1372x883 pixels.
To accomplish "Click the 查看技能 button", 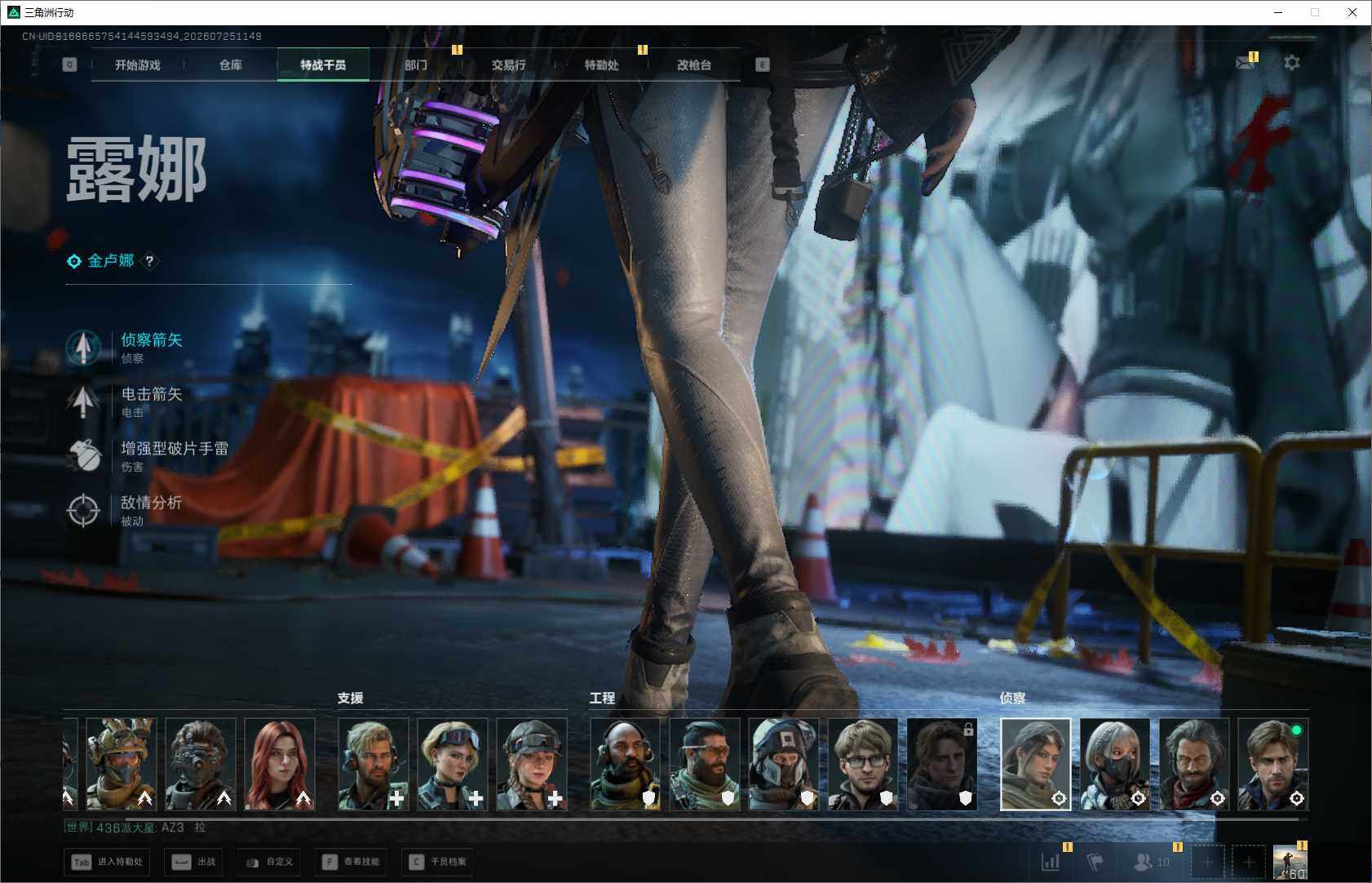I will pos(352,862).
